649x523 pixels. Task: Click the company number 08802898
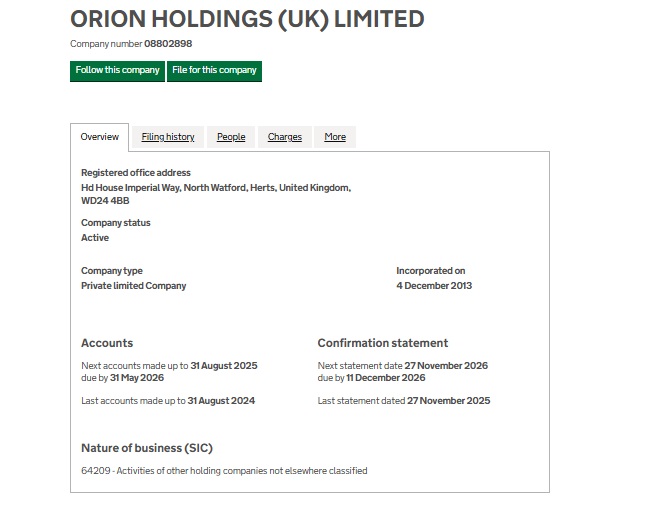[x=168, y=44]
